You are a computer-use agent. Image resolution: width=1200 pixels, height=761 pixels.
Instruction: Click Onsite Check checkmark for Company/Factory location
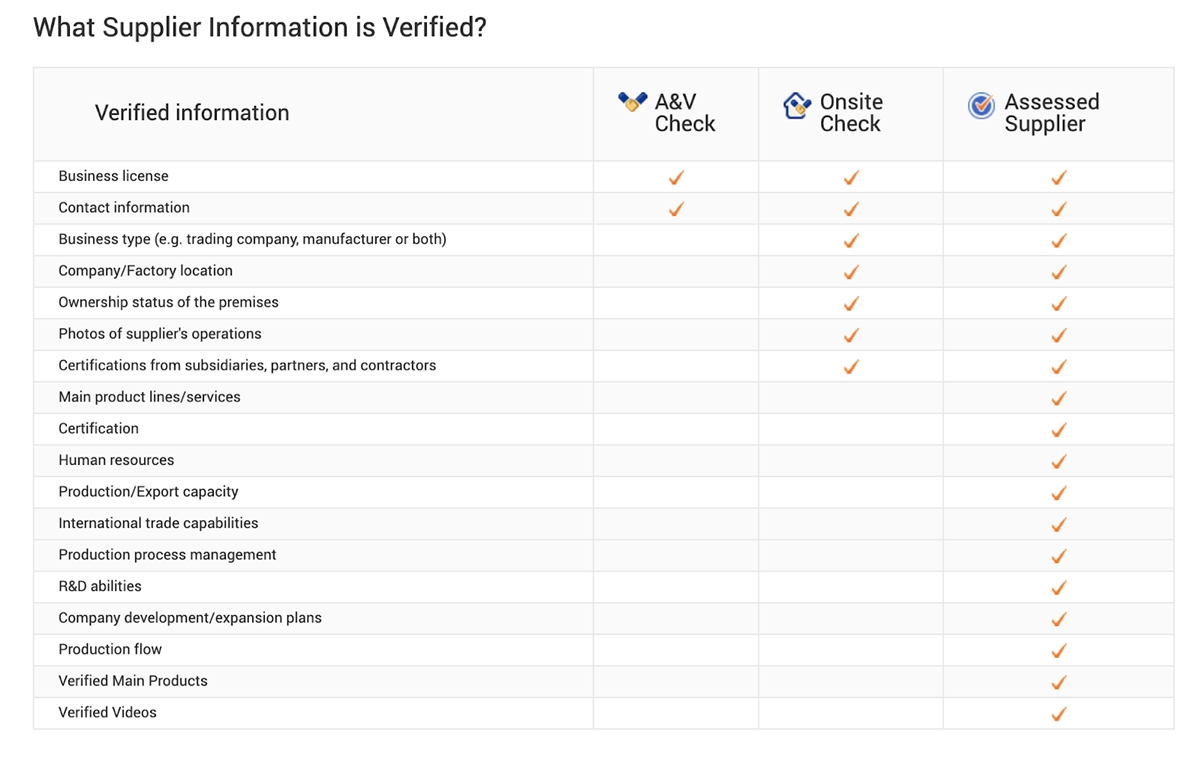point(851,272)
